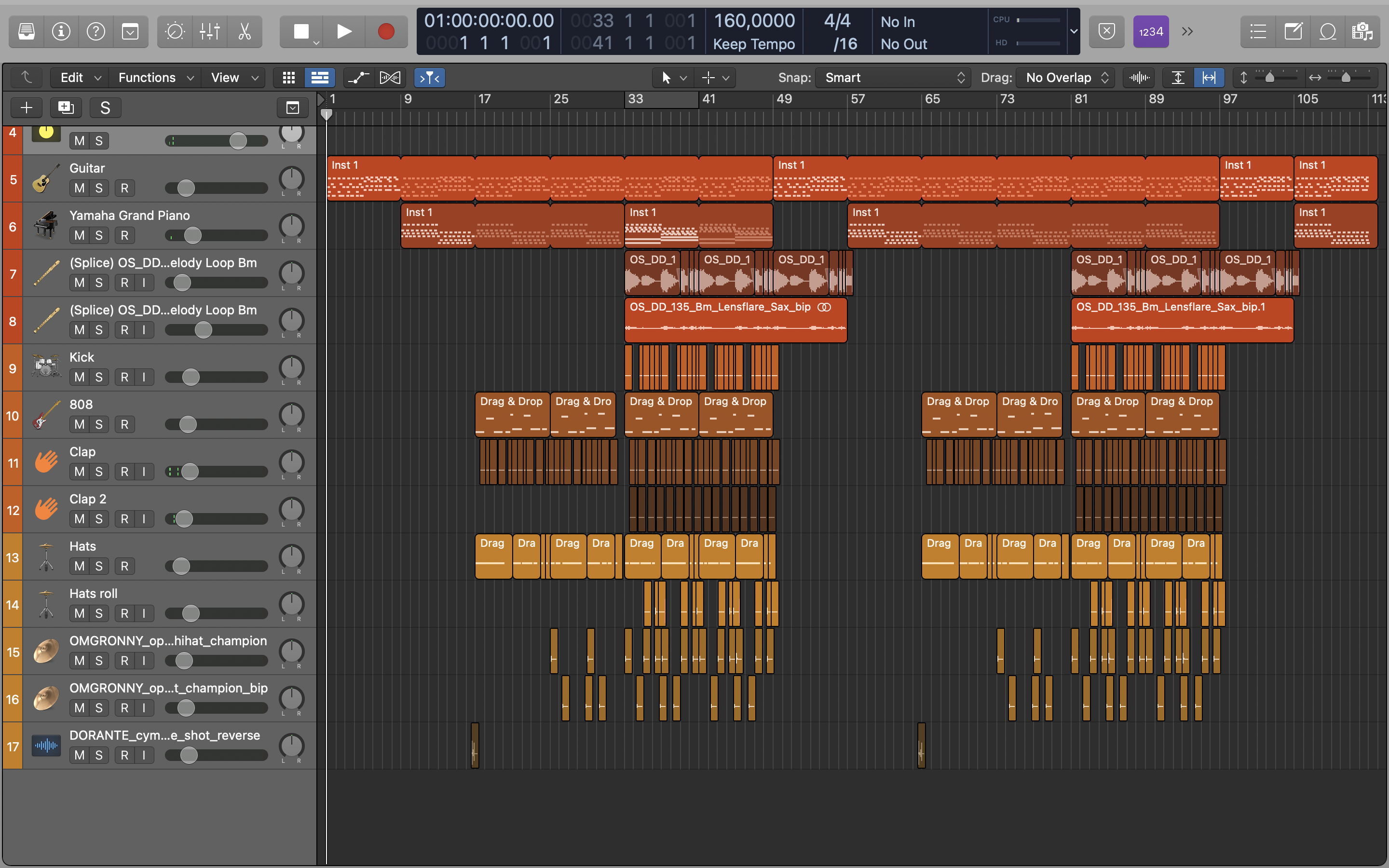Mute the Guitar track
Image resolution: width=1389 pixels, height=868 pixels.
[79, 188]
